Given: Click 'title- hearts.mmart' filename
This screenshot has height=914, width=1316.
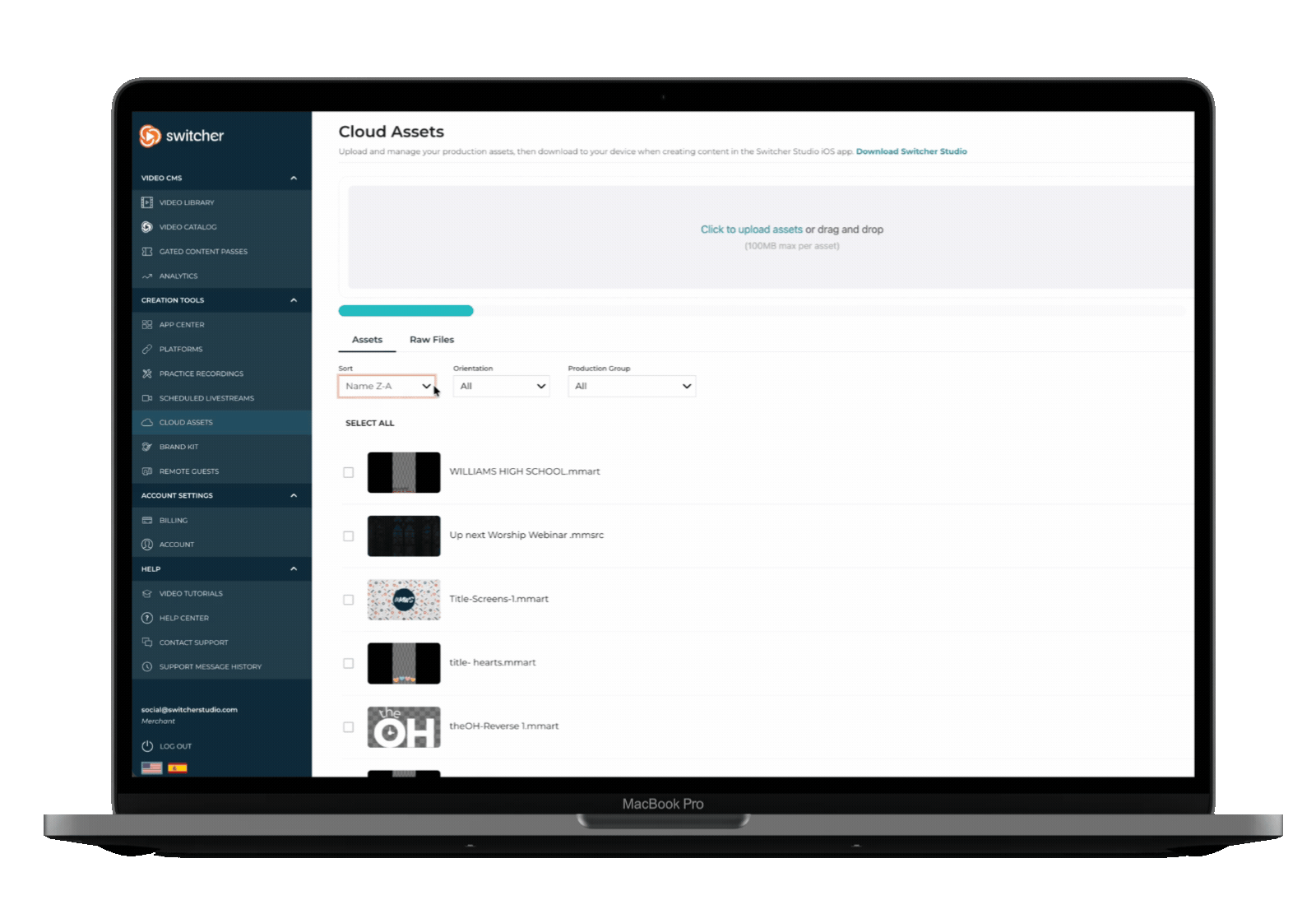Looking at the screenshot, I should coord(493,663).
